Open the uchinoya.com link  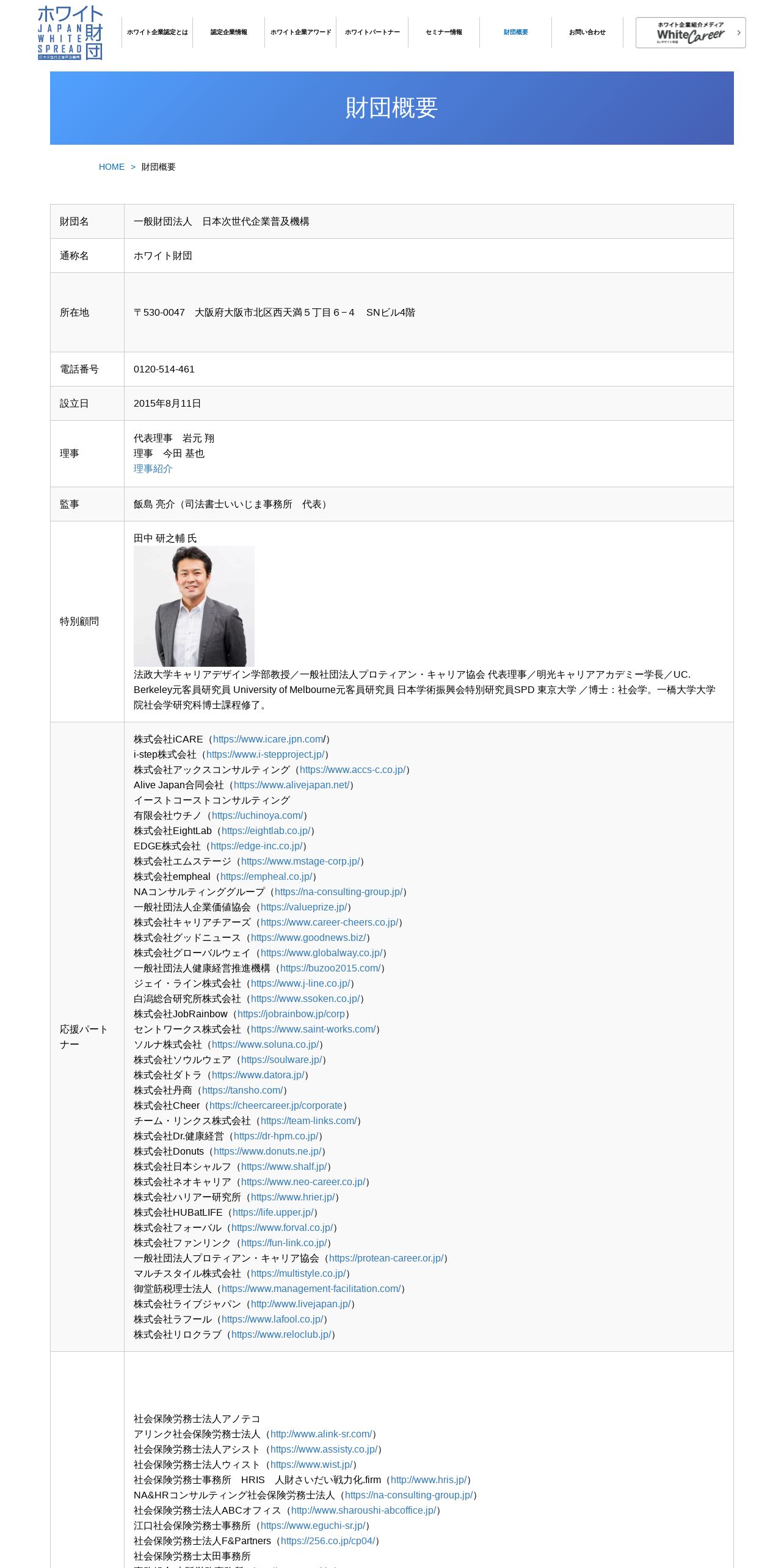(258, 816)
